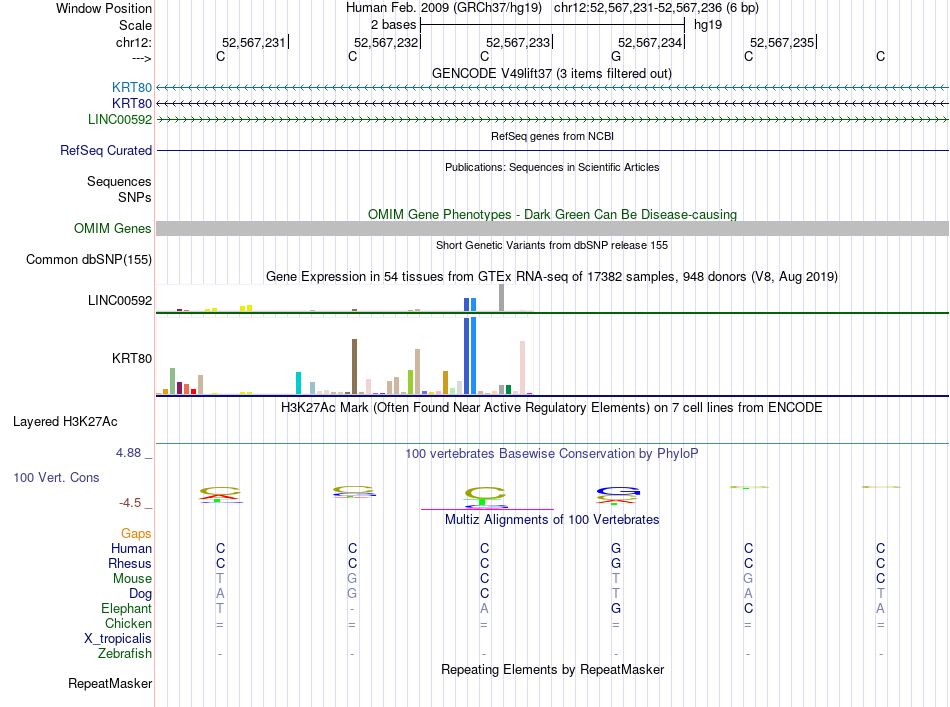Click the cyan KRT80 expression bar
Image resolution: width=950 pixels, height=707 pixels.
point(298,383)
